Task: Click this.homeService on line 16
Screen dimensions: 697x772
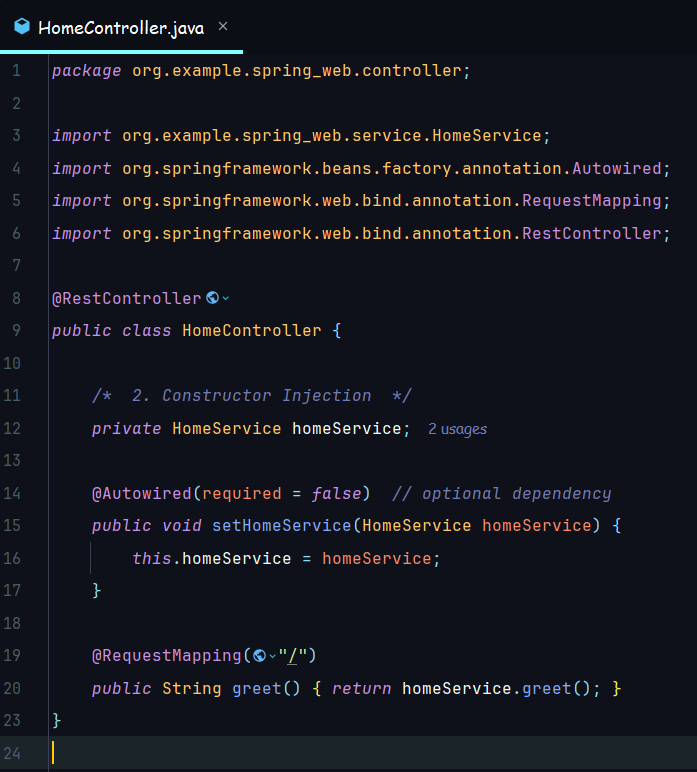Action: (212, 558)
